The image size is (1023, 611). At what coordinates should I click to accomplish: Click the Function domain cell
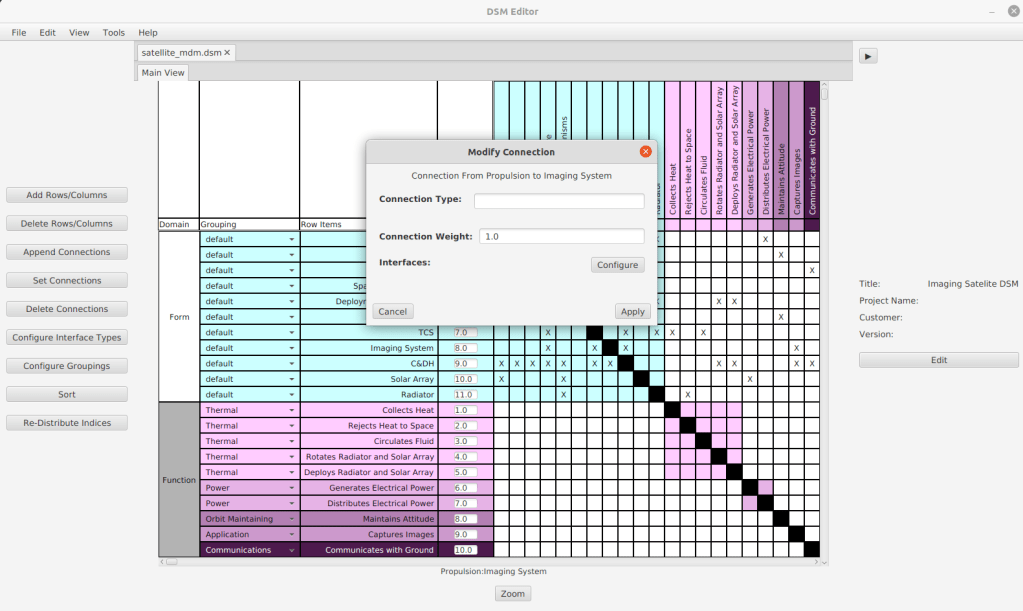[x=179, y=480]
